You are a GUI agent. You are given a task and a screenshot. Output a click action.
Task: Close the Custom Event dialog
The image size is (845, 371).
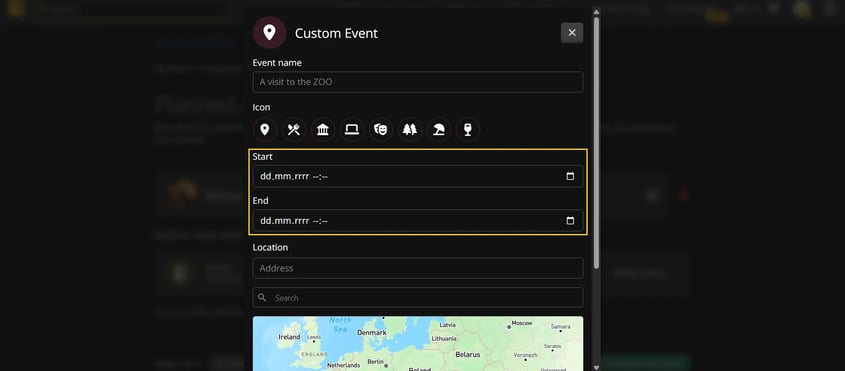572,33
